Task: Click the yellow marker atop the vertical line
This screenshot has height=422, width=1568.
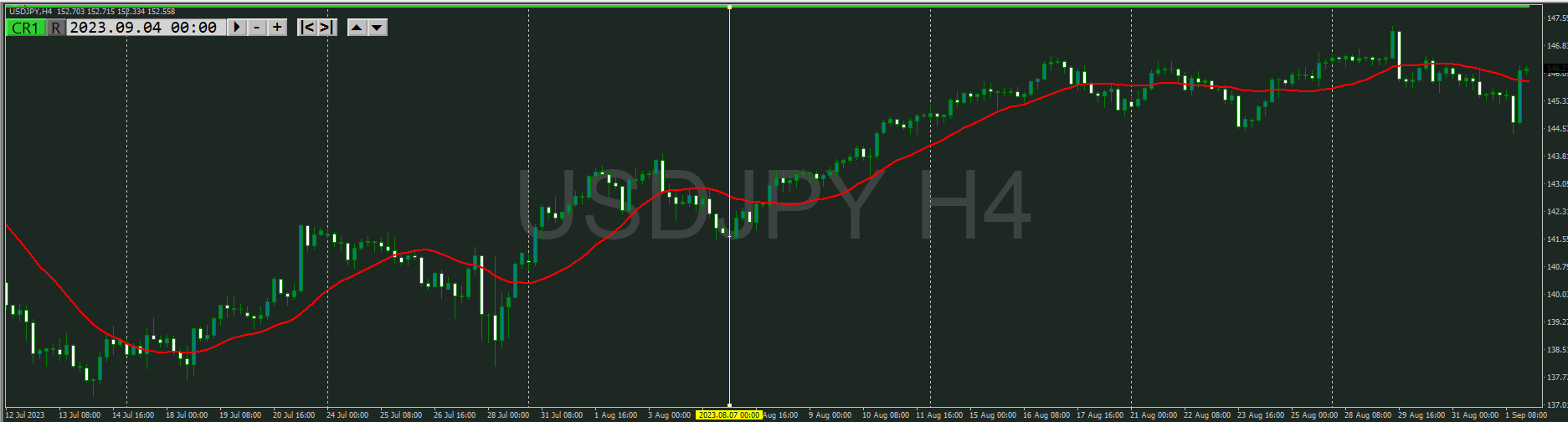Action: 729,8
